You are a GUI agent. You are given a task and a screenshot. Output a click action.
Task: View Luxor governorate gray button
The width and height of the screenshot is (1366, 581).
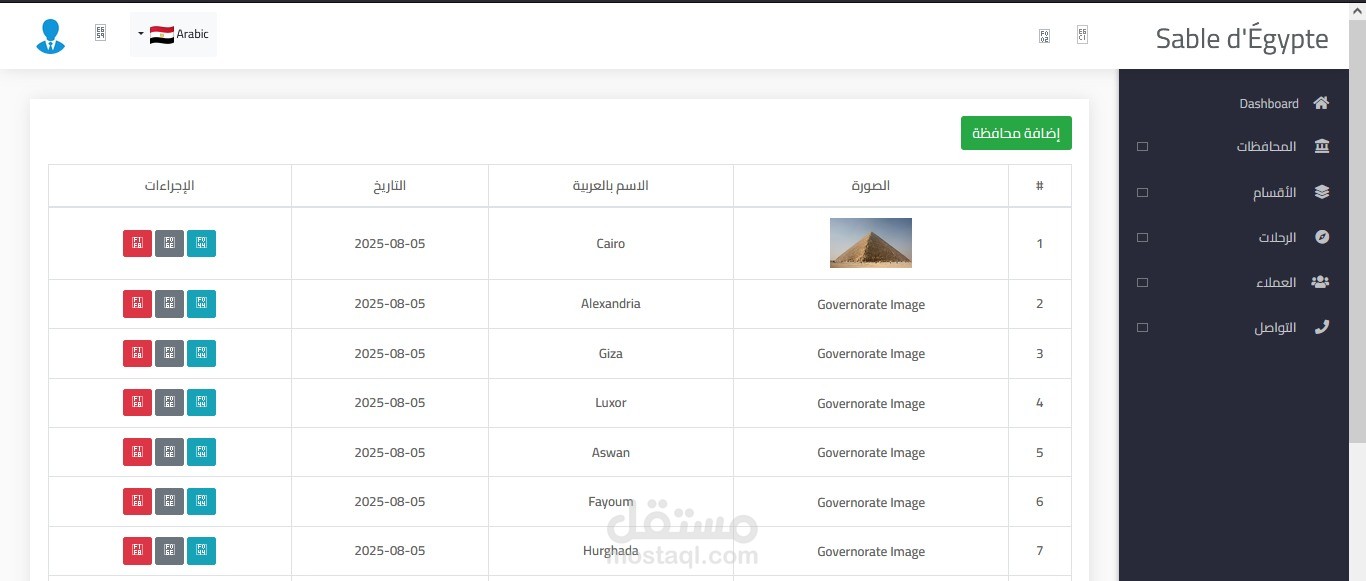click(x=169, y=402)
